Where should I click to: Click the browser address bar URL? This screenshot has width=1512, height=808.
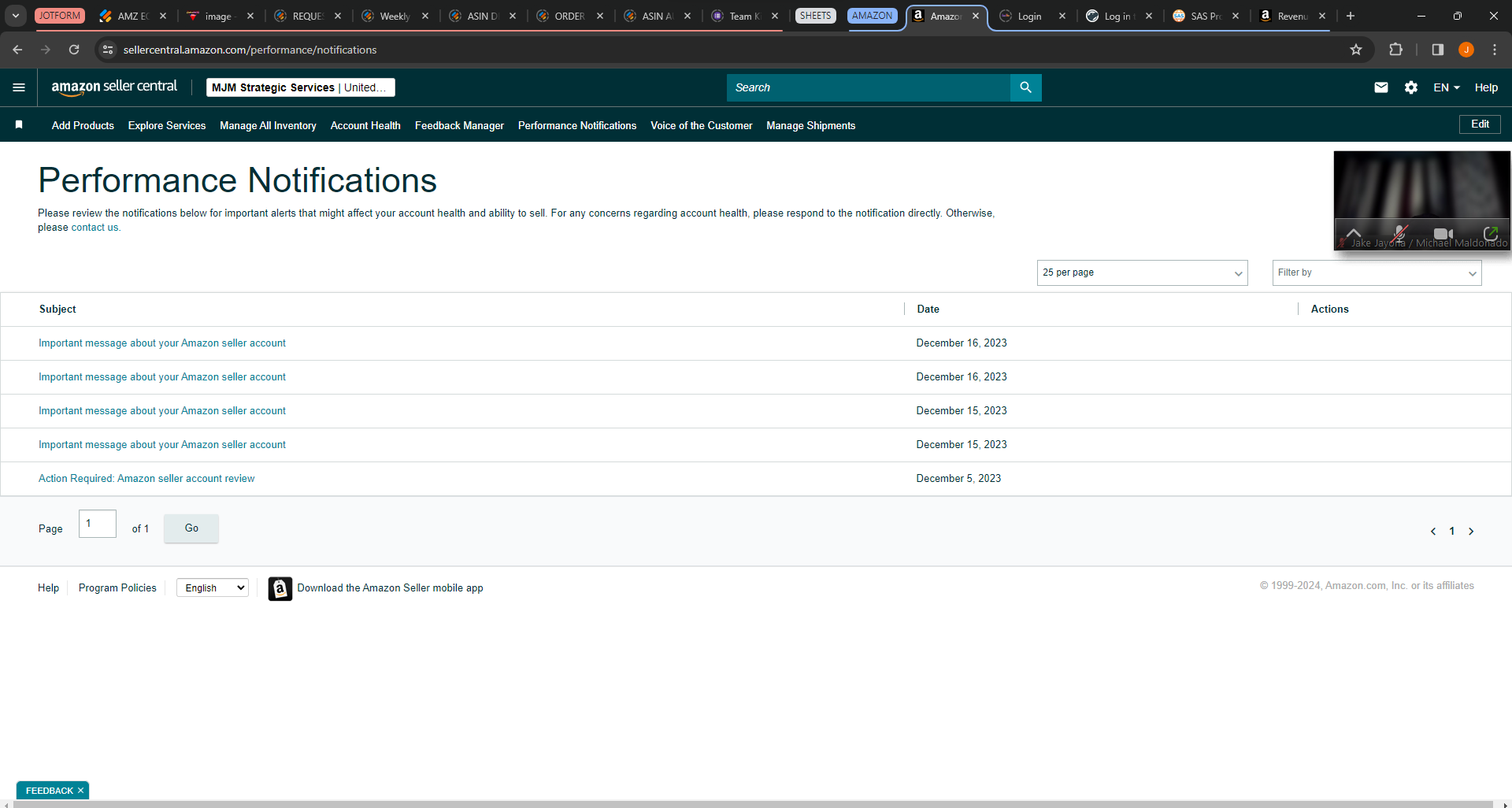(x=250, y=50)
